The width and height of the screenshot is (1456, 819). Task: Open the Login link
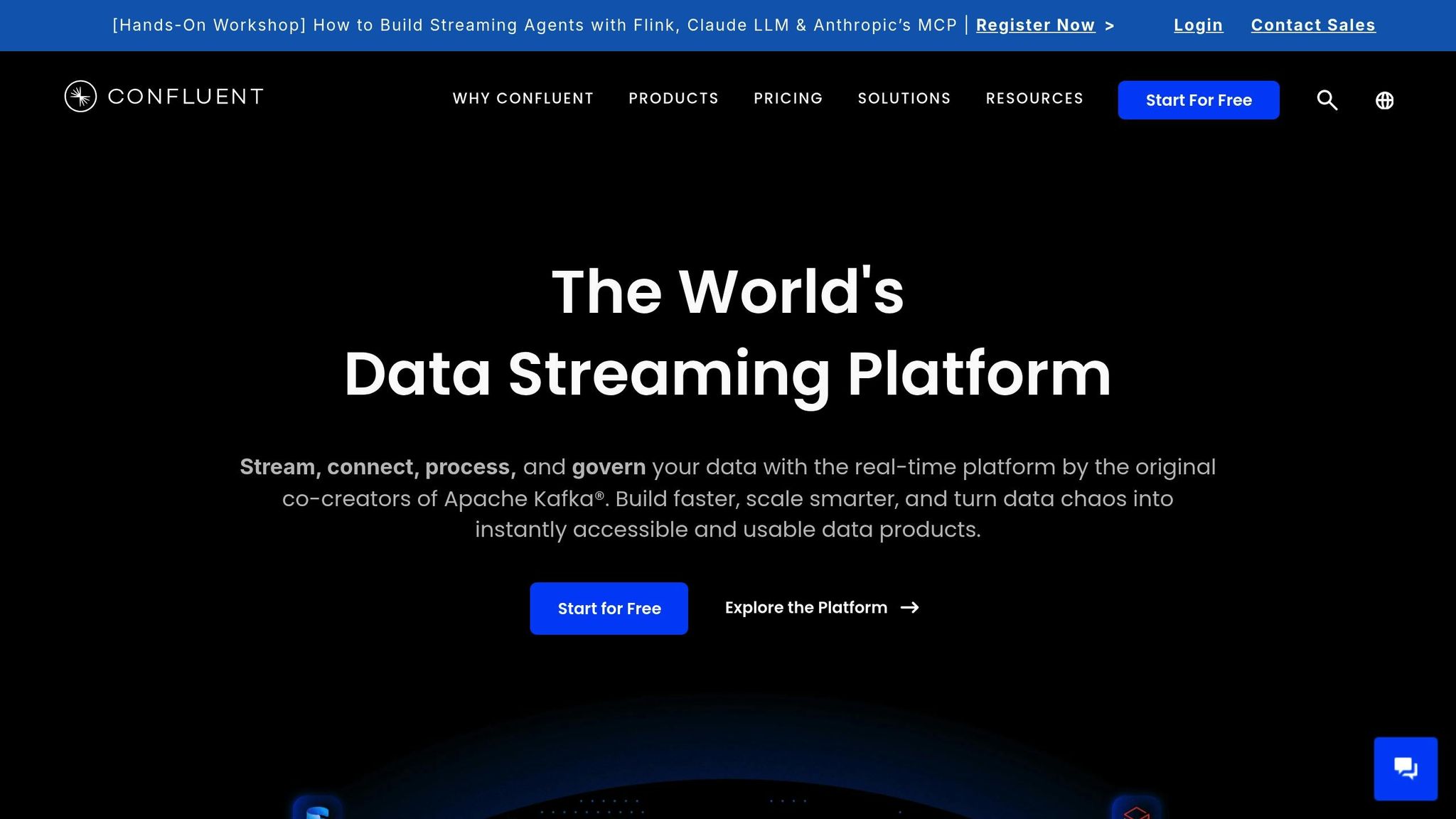coord(1198,26)
